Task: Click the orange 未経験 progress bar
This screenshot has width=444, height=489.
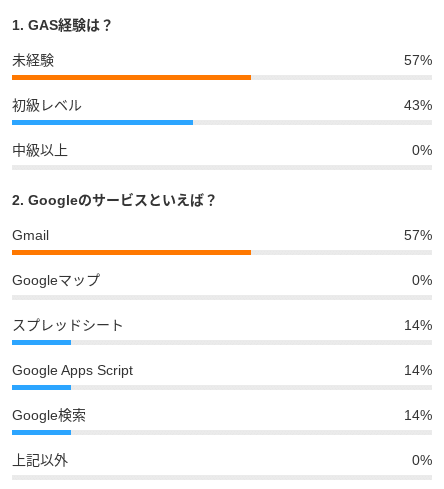Action: pos(131,78)
